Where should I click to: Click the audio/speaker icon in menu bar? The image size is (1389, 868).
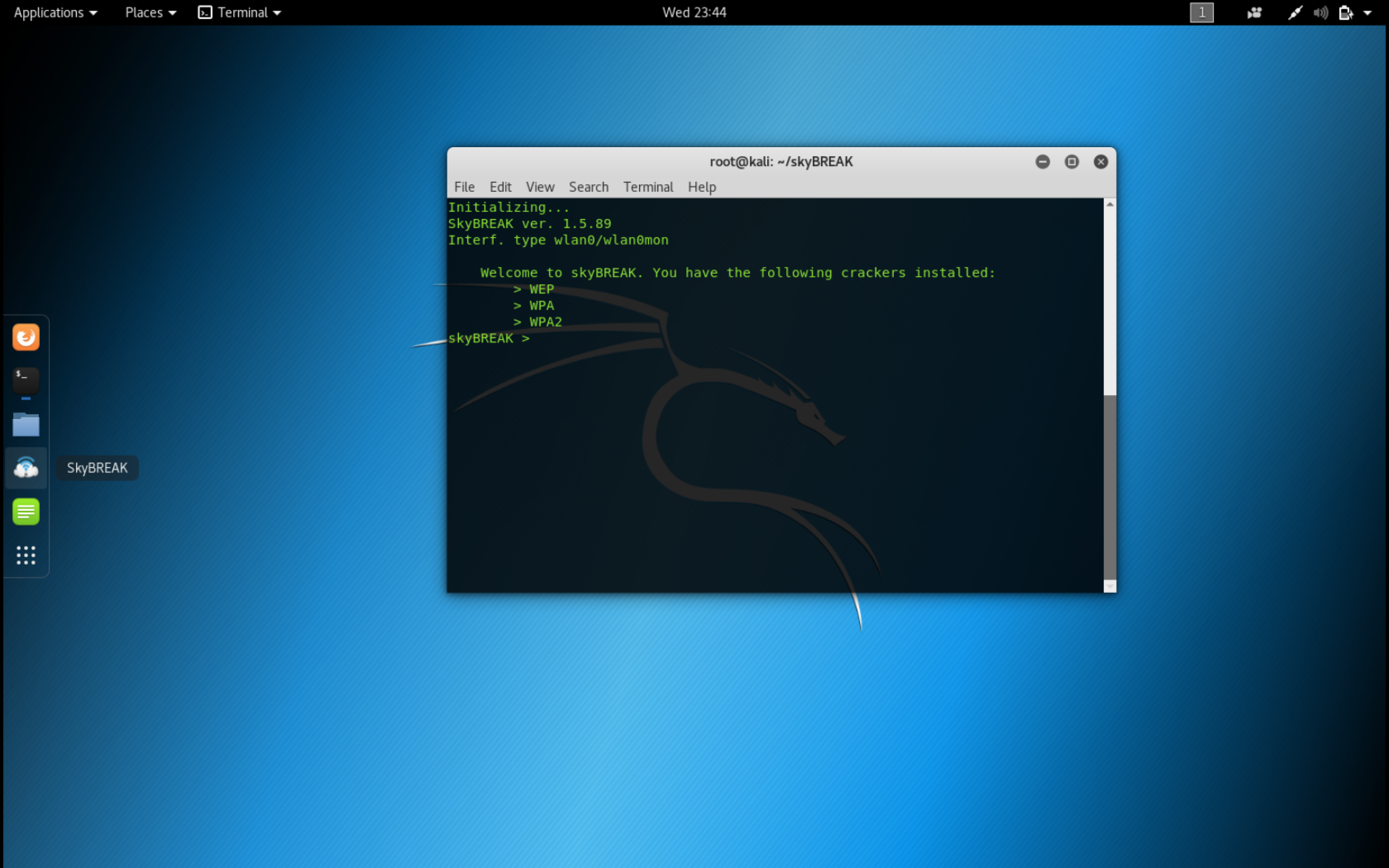1321,12
